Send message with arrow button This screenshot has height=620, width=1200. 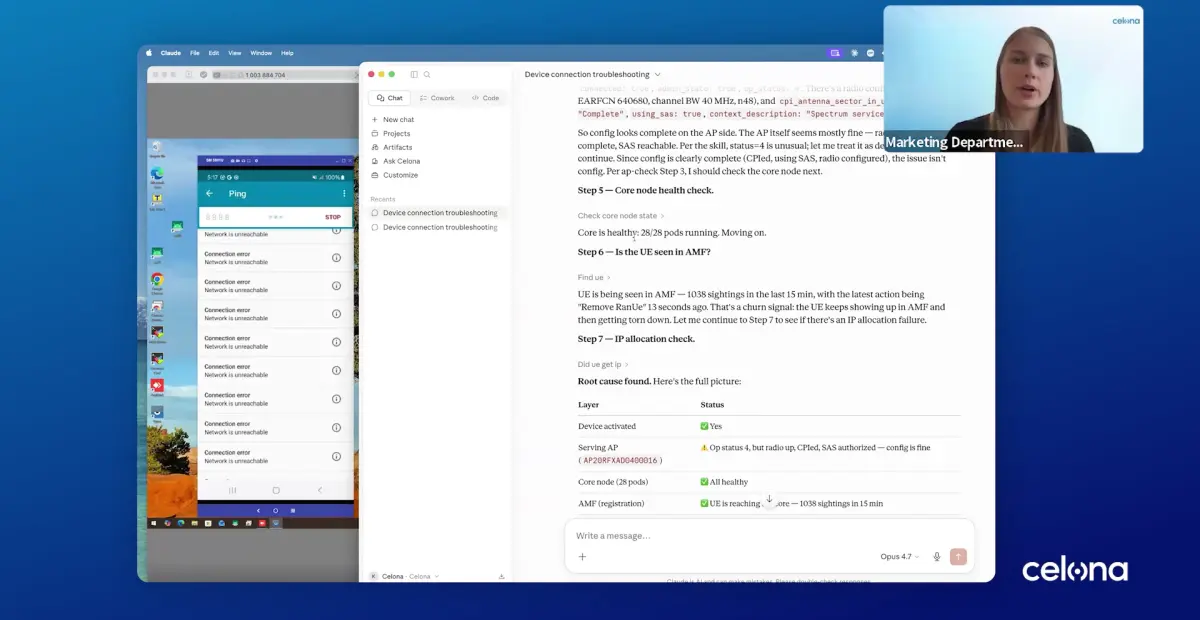[959, 557]
